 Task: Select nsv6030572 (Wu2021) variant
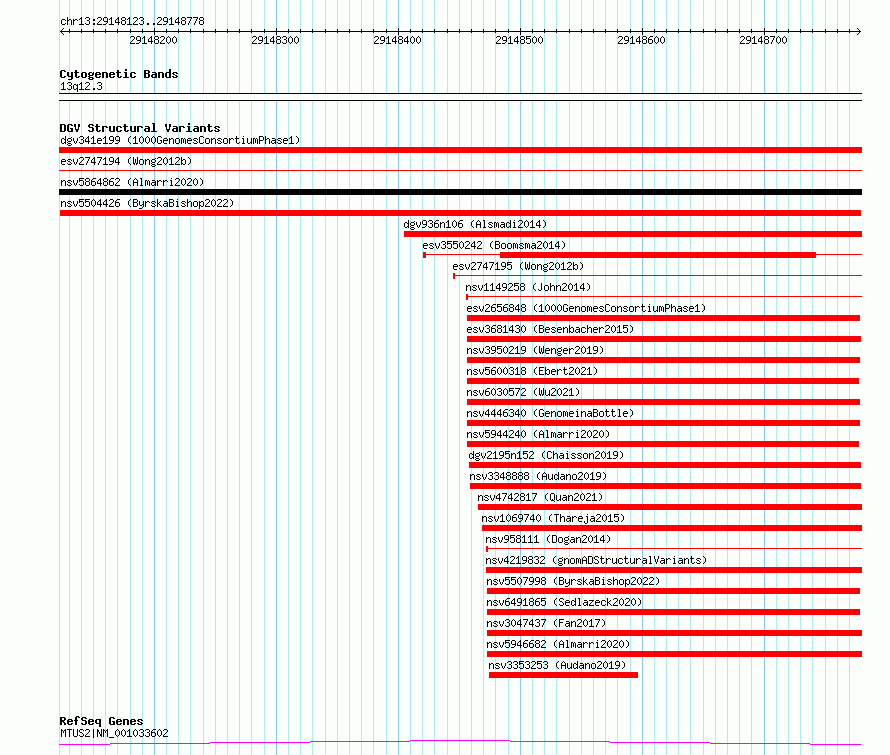[x=523, y=392]
